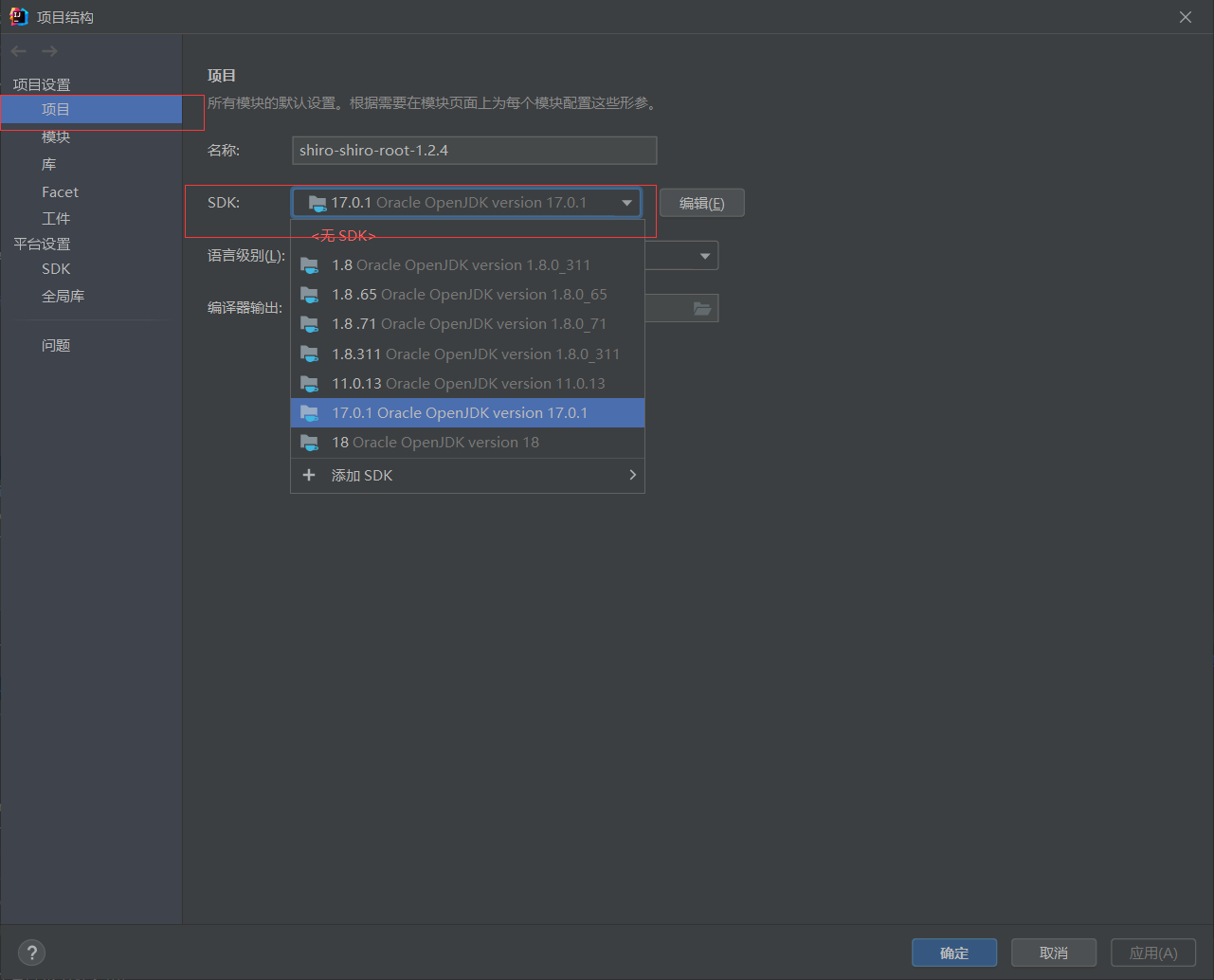Choose 1.8 .71 Oracle OpenJDK version 1.8.0_71
Screen dimensions: 1214x980
[467, 324]
